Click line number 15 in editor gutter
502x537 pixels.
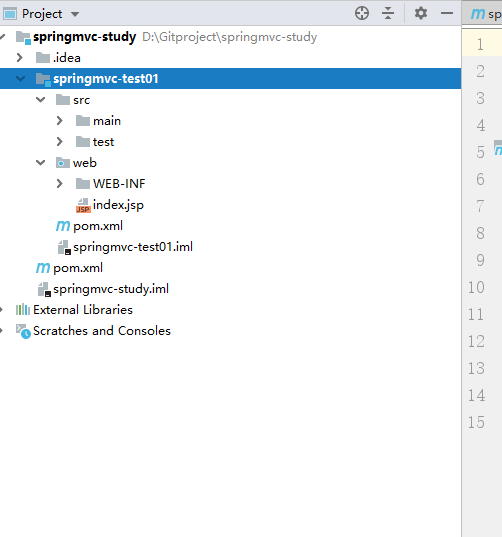(476, 422)
